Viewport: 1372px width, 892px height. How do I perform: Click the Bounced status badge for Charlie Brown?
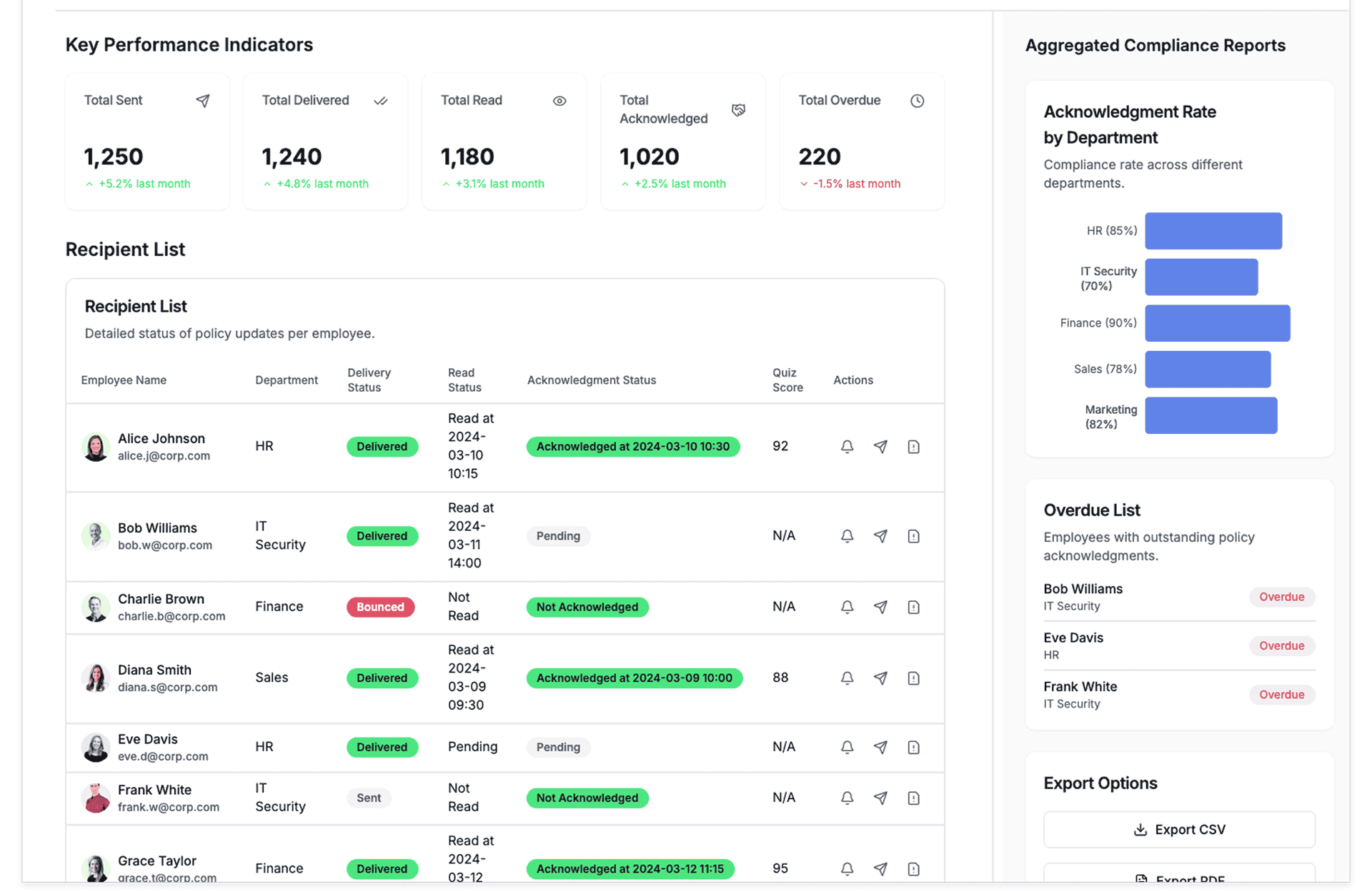pyautogui.click(x=380, y=607)
